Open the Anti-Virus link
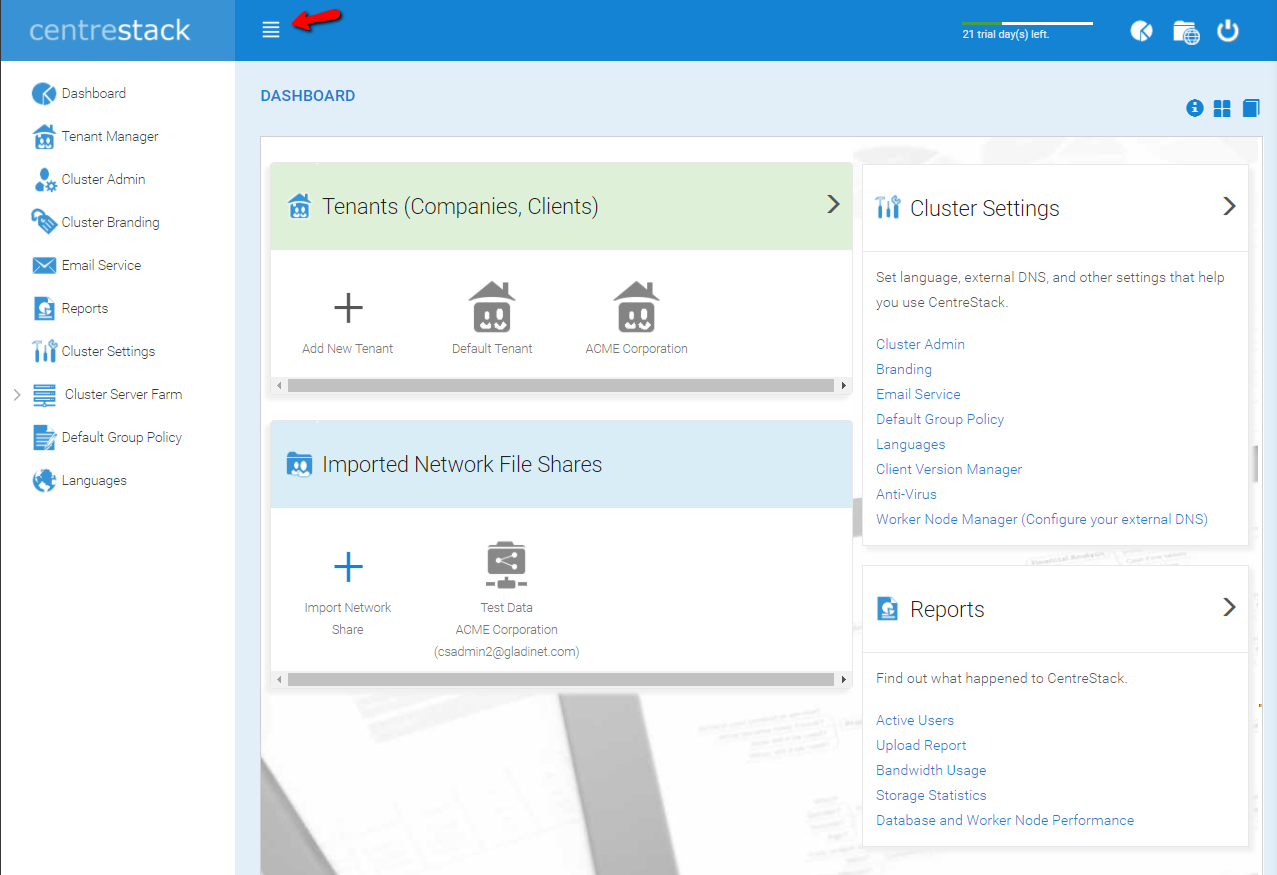1277x875 pixels. (x=906, y=494)
